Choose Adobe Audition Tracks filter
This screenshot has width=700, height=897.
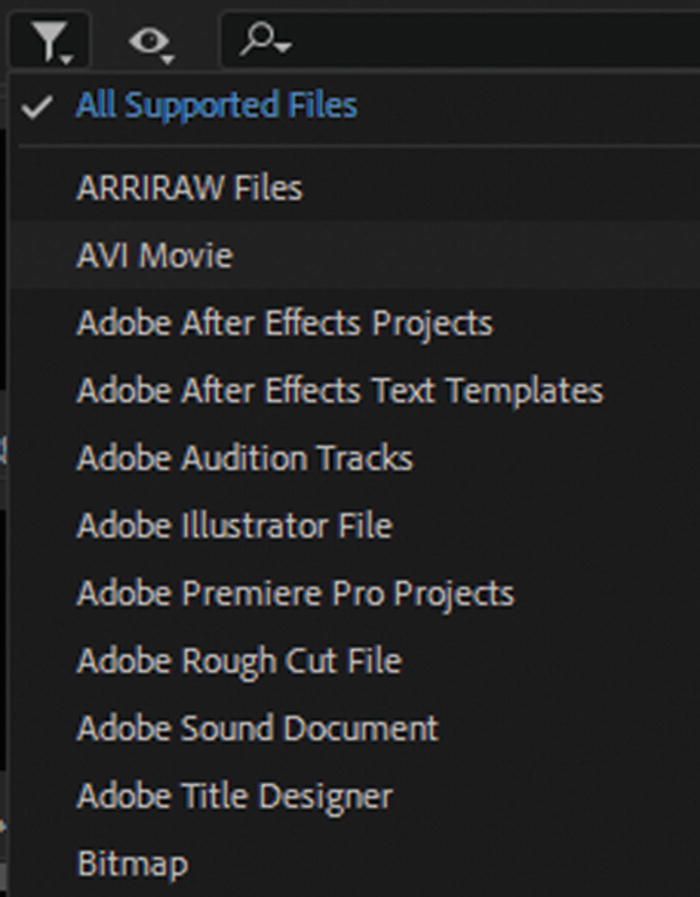[244, 458]
